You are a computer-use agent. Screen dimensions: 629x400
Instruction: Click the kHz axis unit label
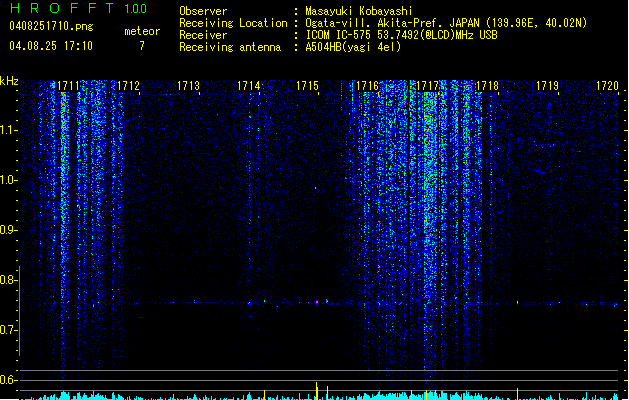pyautogui.click(x=9, y=81)
